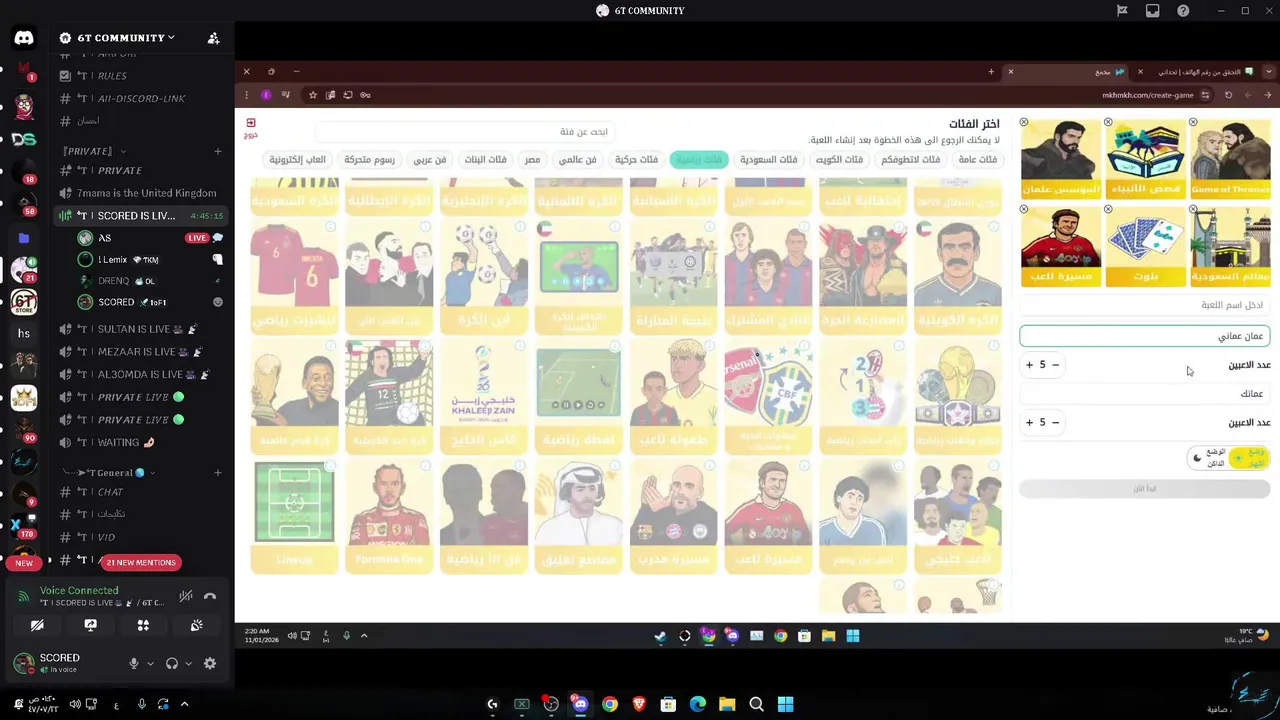Increase first team player count
The image size is (1280, 720).
1029,365
